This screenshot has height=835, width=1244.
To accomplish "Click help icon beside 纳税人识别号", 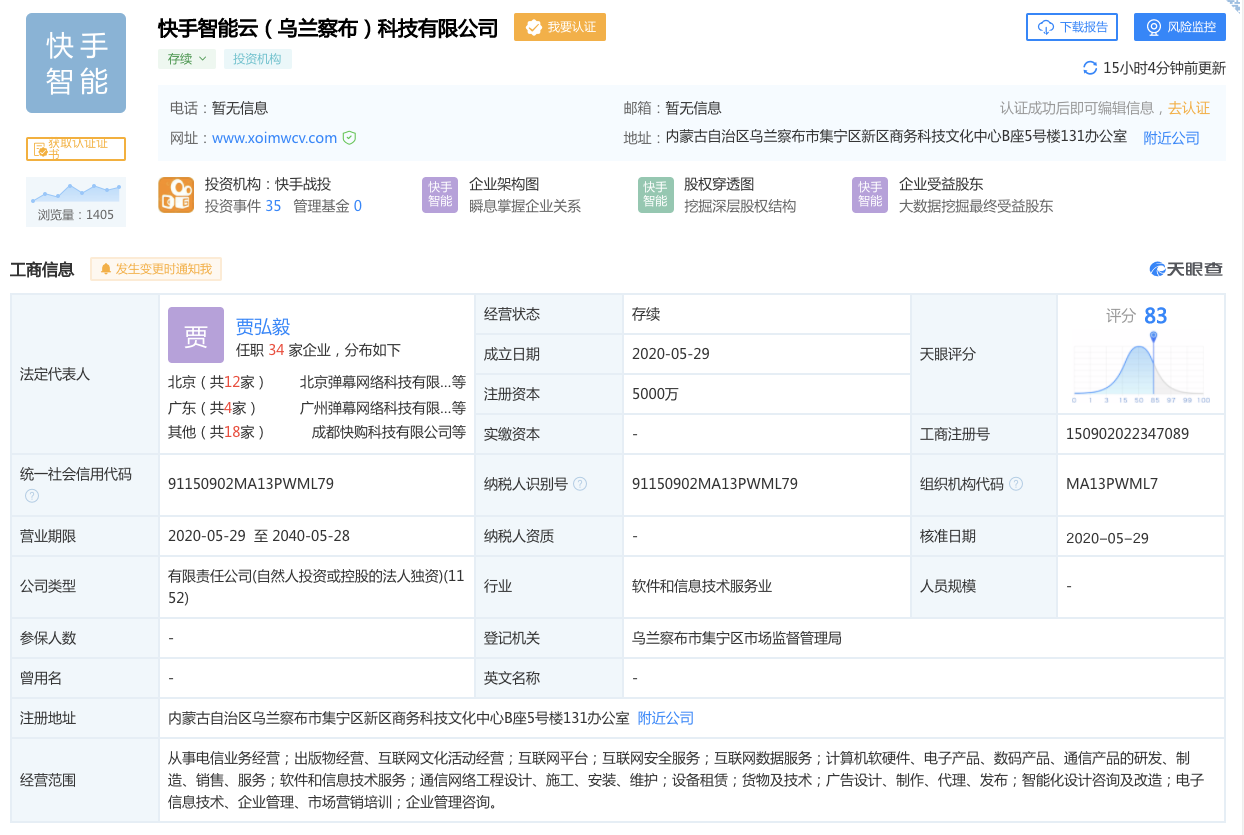I will click(580, 484).
